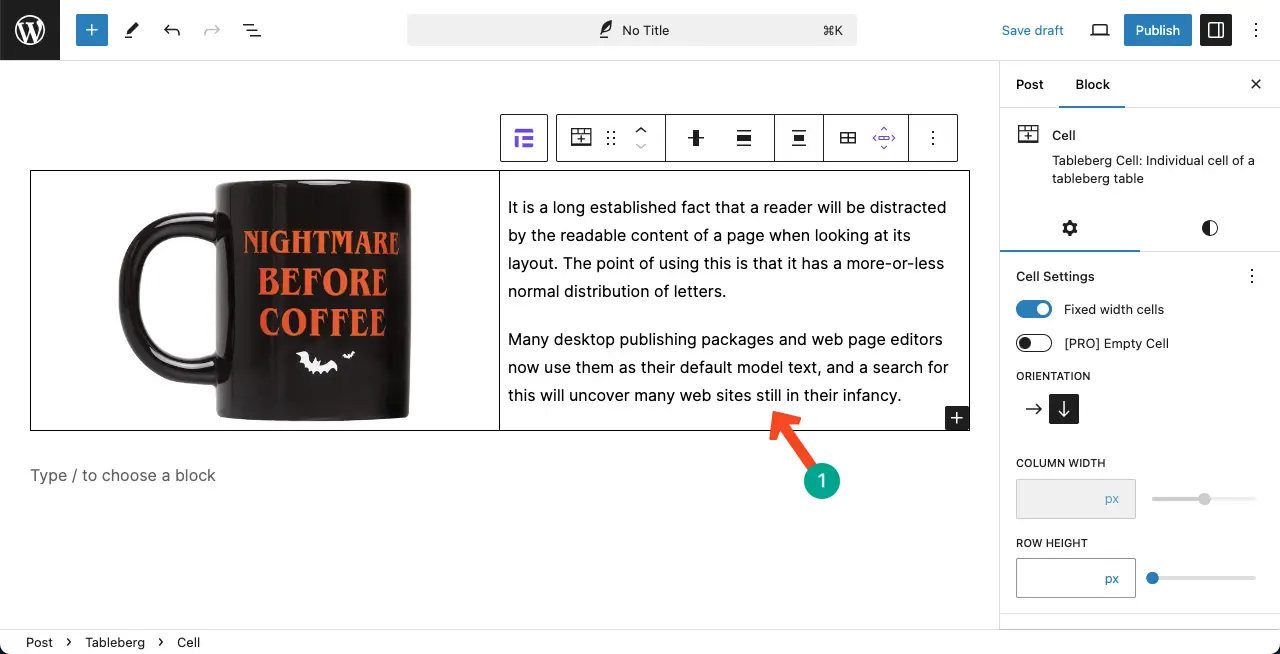Toggle the [PRO] Empty Cell switch
This screenshot has height=654, width=1280.
tap(1034, 343)
